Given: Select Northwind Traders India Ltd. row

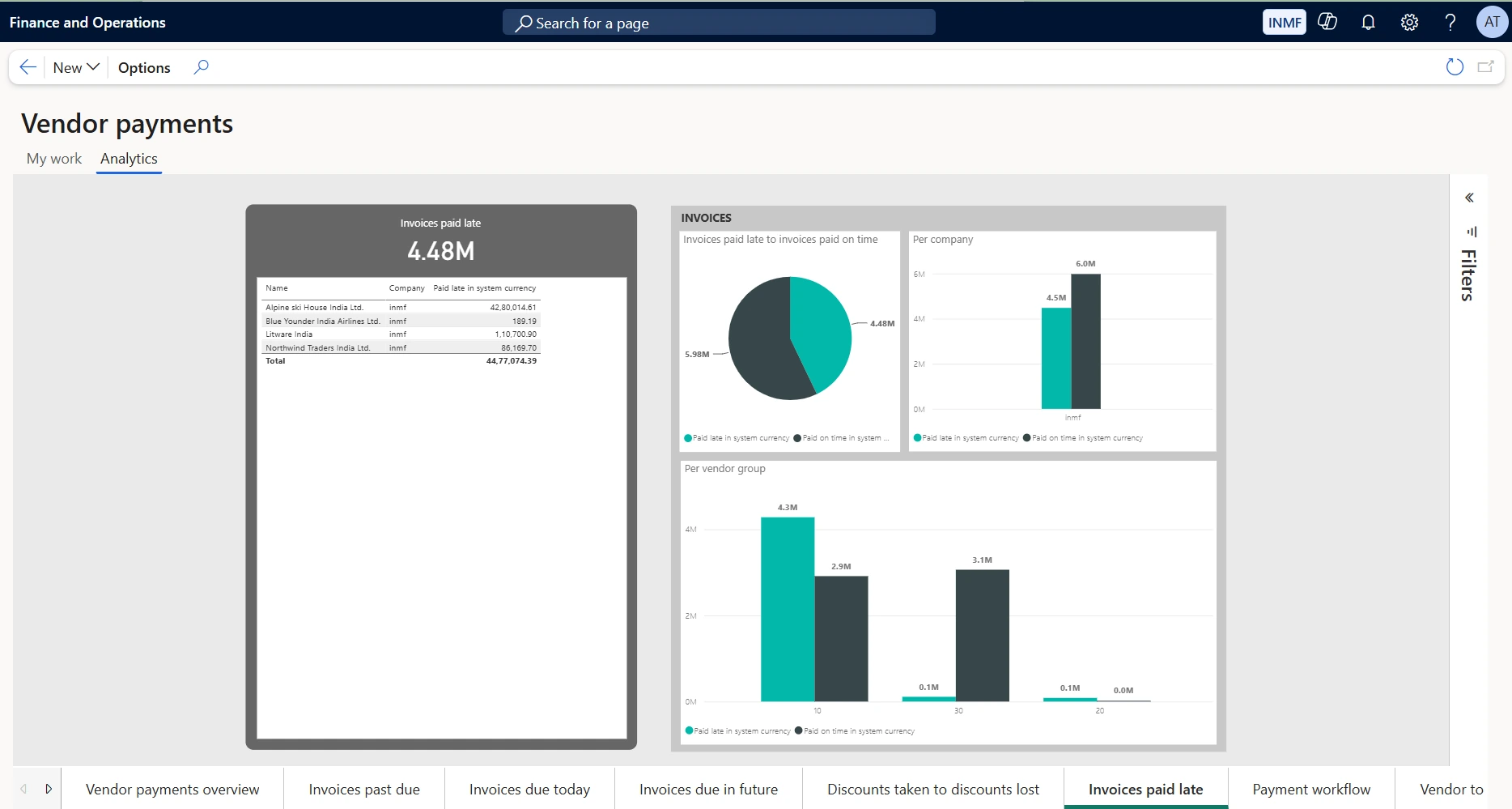Looking at the screenshot, I should click(401, 348).
